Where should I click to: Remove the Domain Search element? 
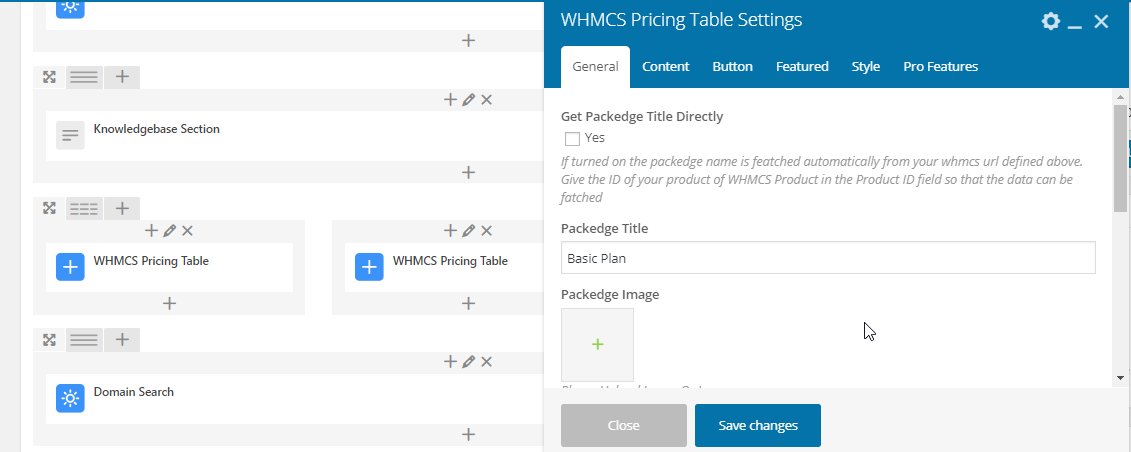tap(486, 362)
